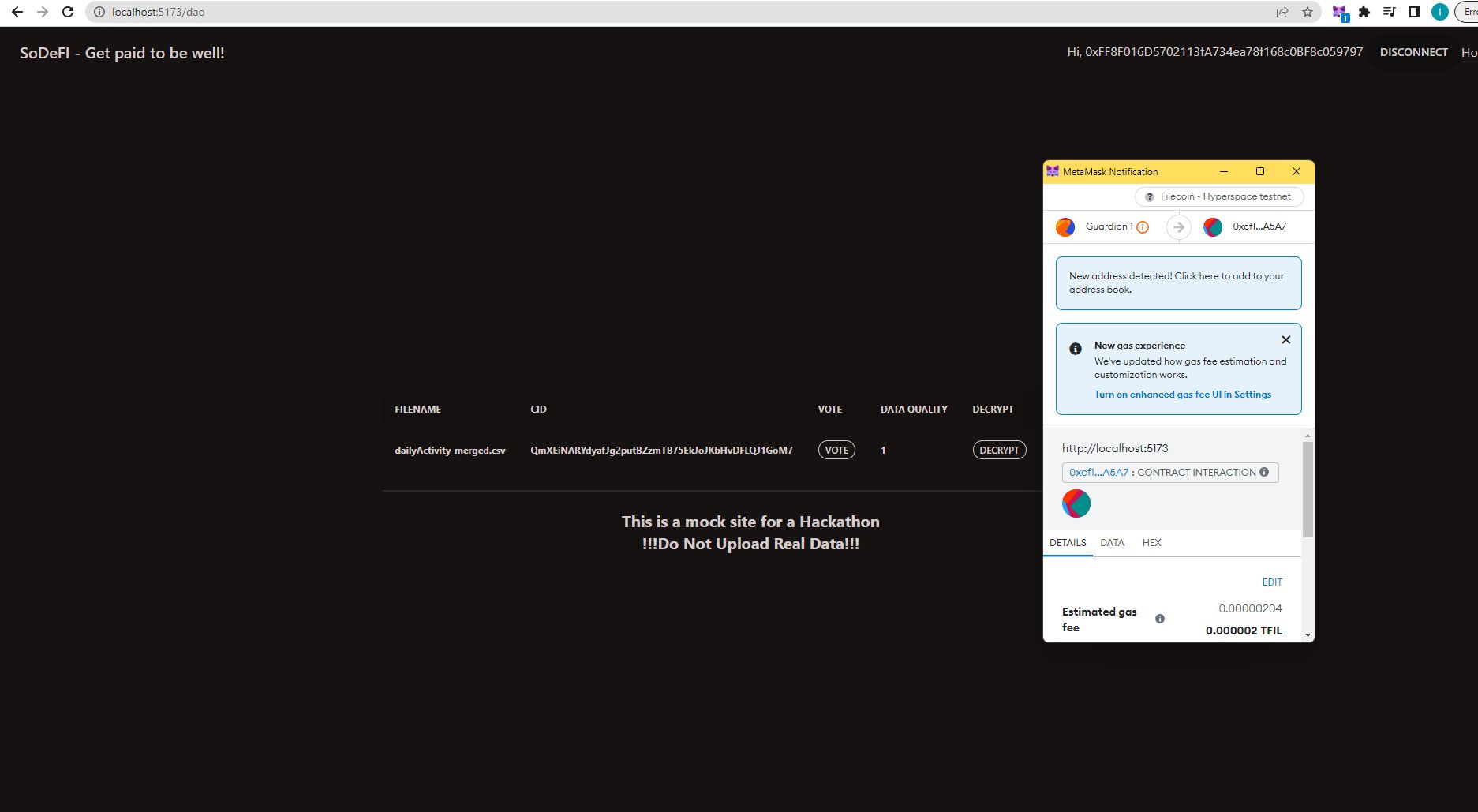Screen dimensions: 1478x812
Task: Open the MetaMask fox extension icon
Action: click(x=1340, y=13)
